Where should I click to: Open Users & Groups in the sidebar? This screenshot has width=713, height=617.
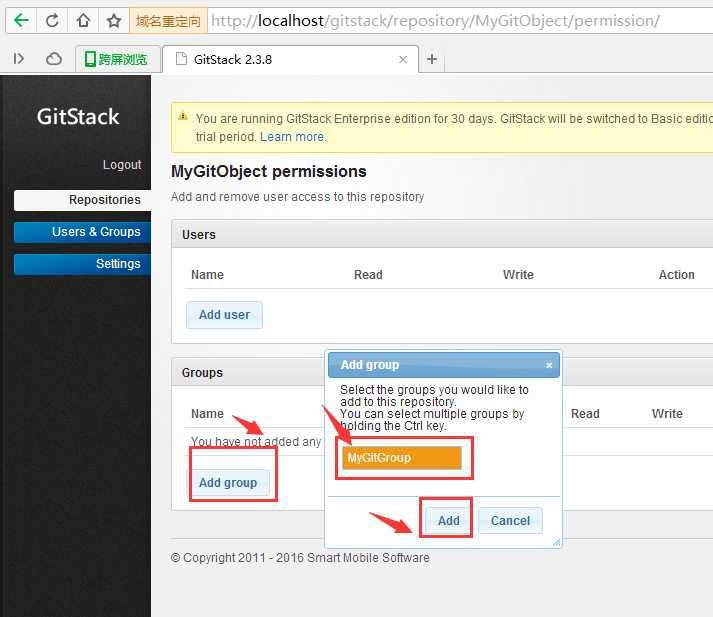point(82,232)
